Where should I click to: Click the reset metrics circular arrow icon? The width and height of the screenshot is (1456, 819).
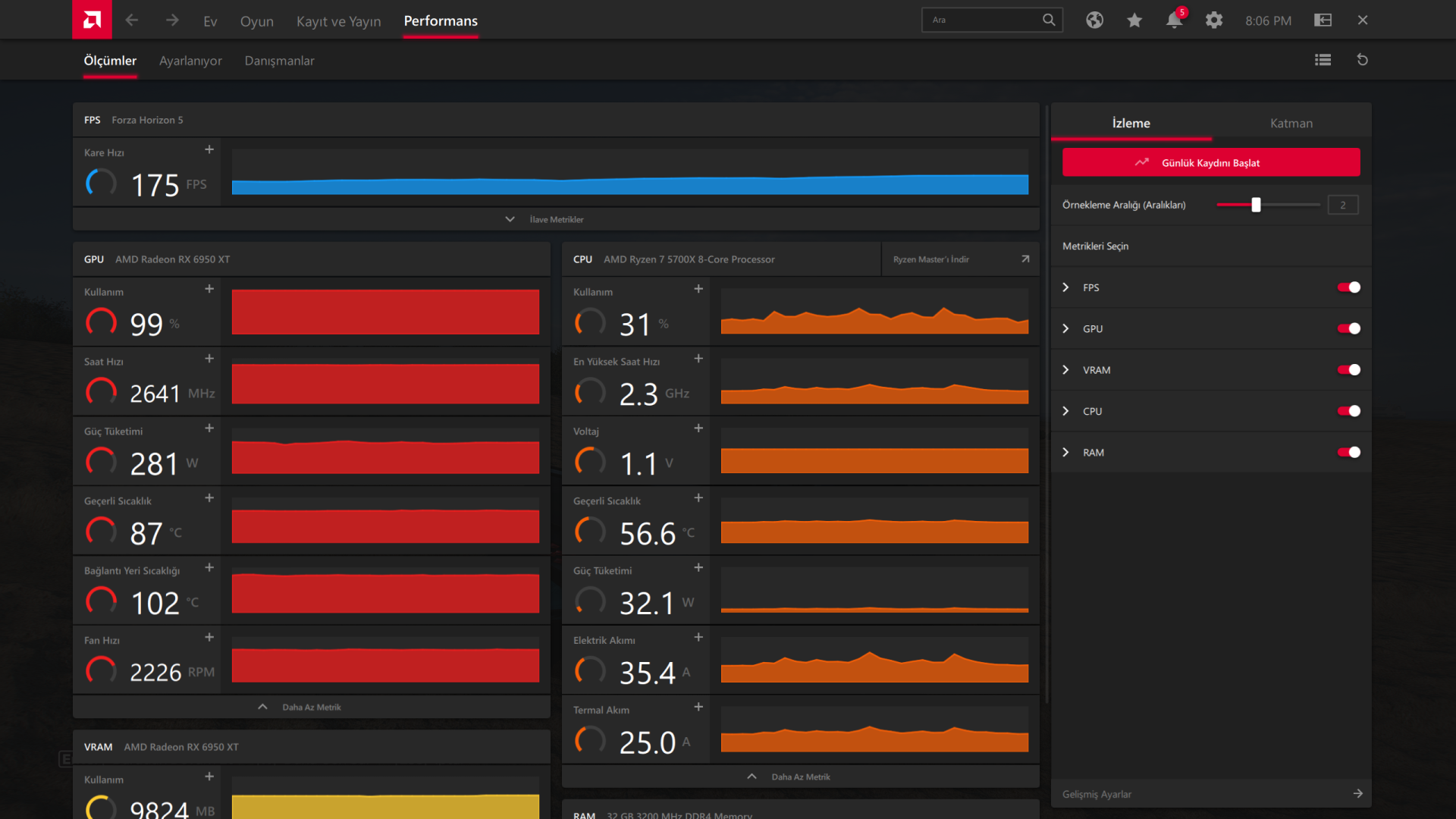point(1362,60)
